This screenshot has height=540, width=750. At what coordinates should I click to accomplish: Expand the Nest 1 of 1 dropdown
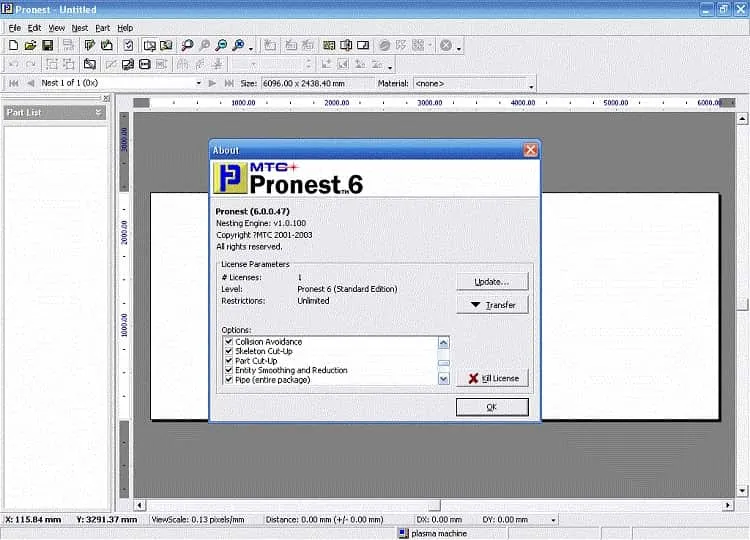point(199,83)
